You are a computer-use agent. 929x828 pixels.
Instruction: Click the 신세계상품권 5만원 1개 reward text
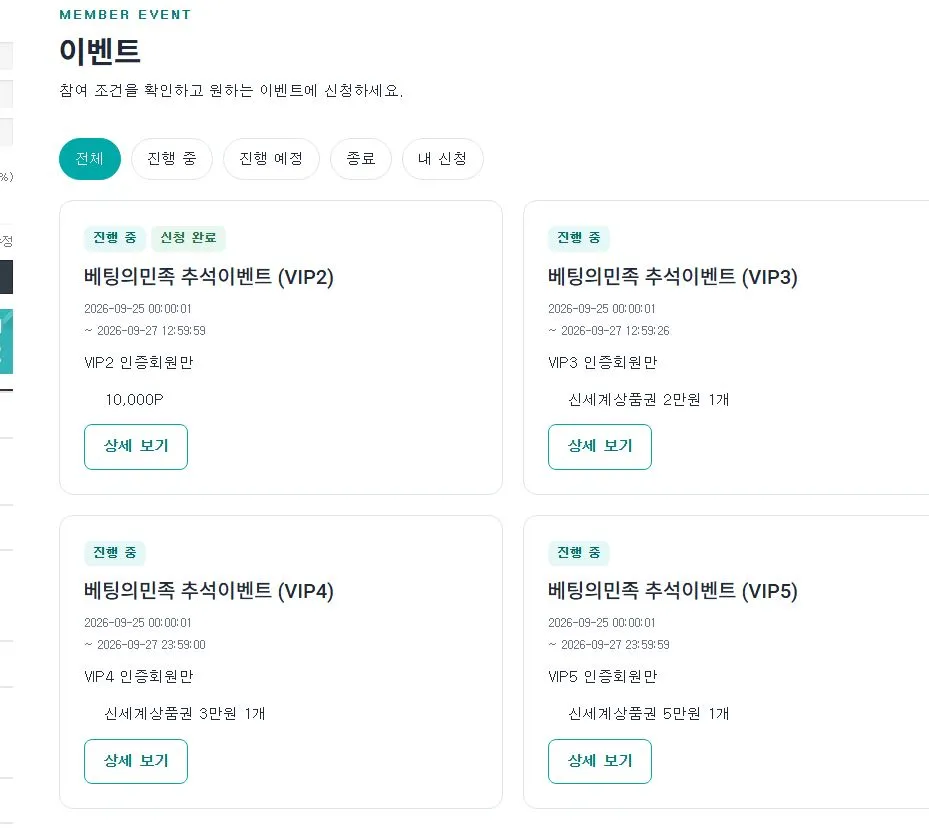pyautogui.click(x=648, y=714)
